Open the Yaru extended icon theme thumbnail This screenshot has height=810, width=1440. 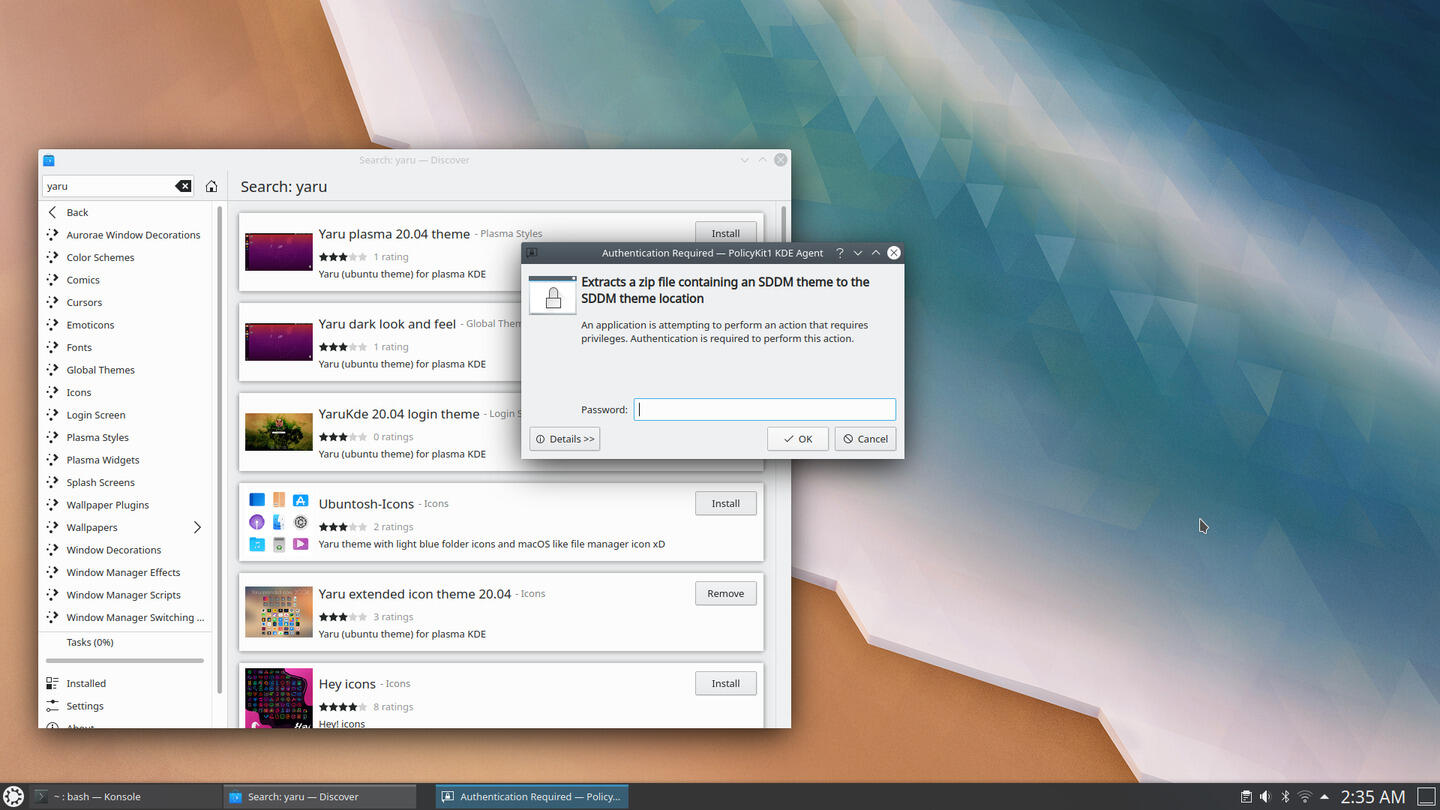(x=279, y=612)
